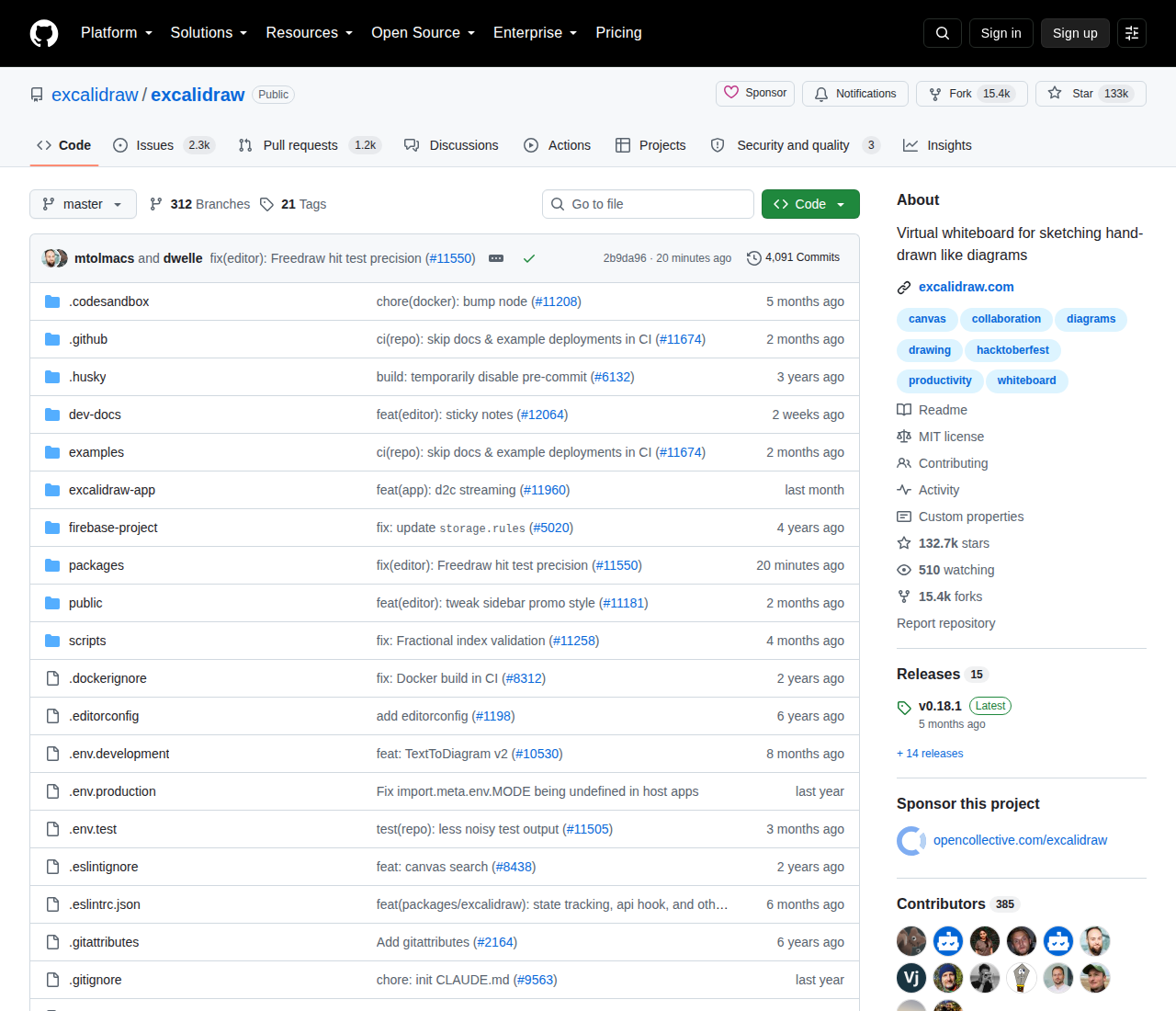Open the appearance settings sliders icon
This screenshot has width=1176, height=1011.
click(1132, 33)
